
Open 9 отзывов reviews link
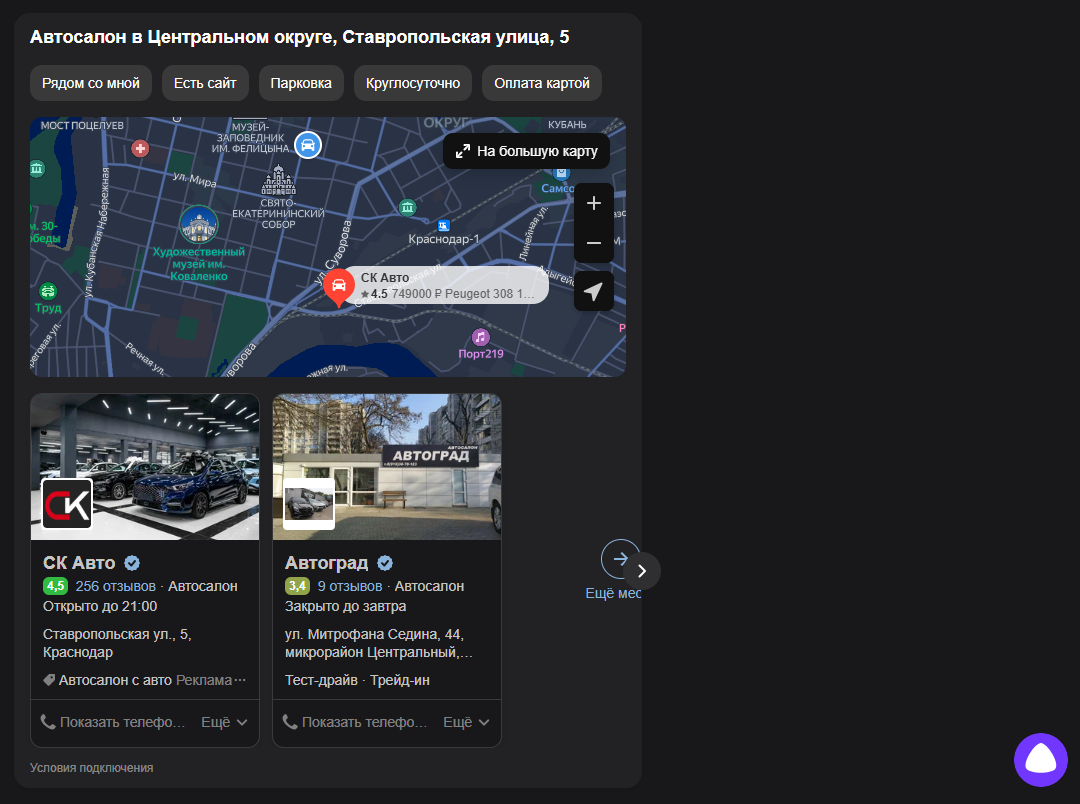tap(350, 586)
